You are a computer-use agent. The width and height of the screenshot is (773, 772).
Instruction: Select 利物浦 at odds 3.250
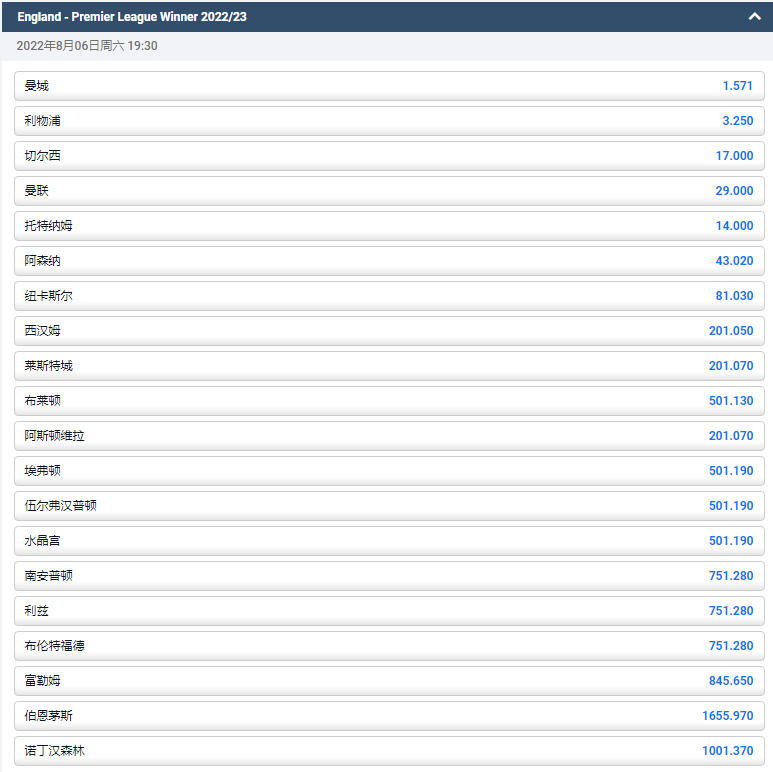point(389,121)
